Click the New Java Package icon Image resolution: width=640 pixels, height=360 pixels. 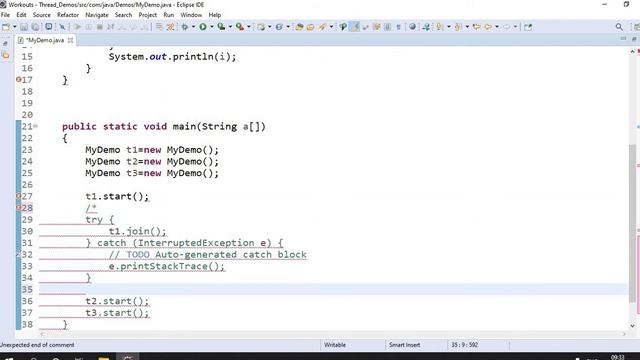pos(261,27)
